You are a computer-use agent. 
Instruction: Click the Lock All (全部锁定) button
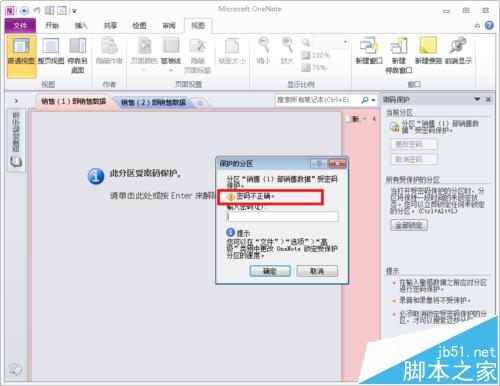click(409, 225)
